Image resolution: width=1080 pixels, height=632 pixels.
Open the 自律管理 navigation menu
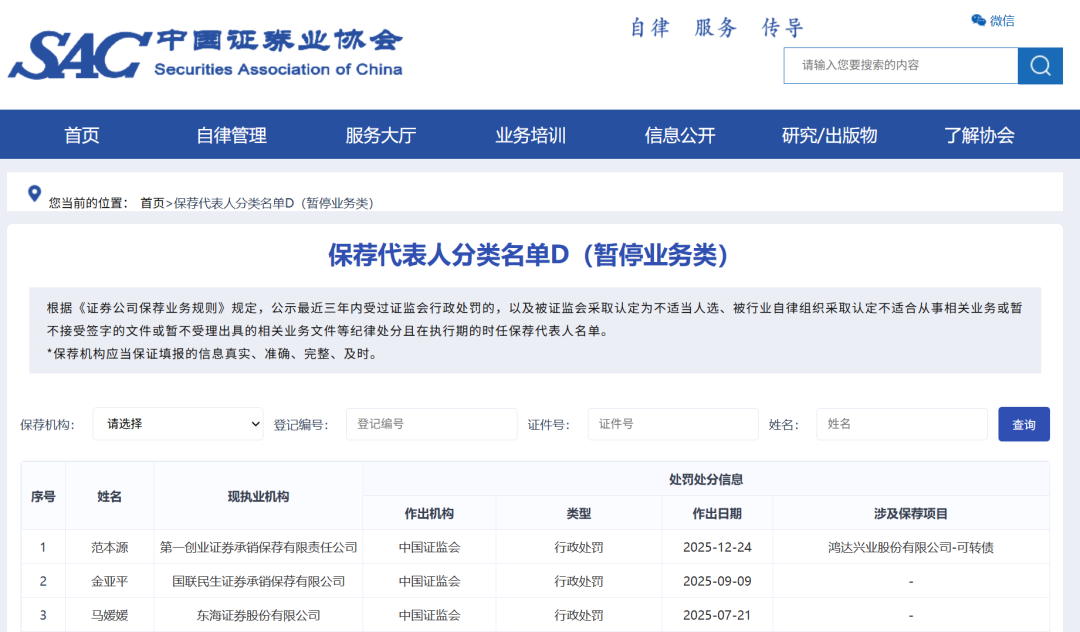(x=231, y=135)
